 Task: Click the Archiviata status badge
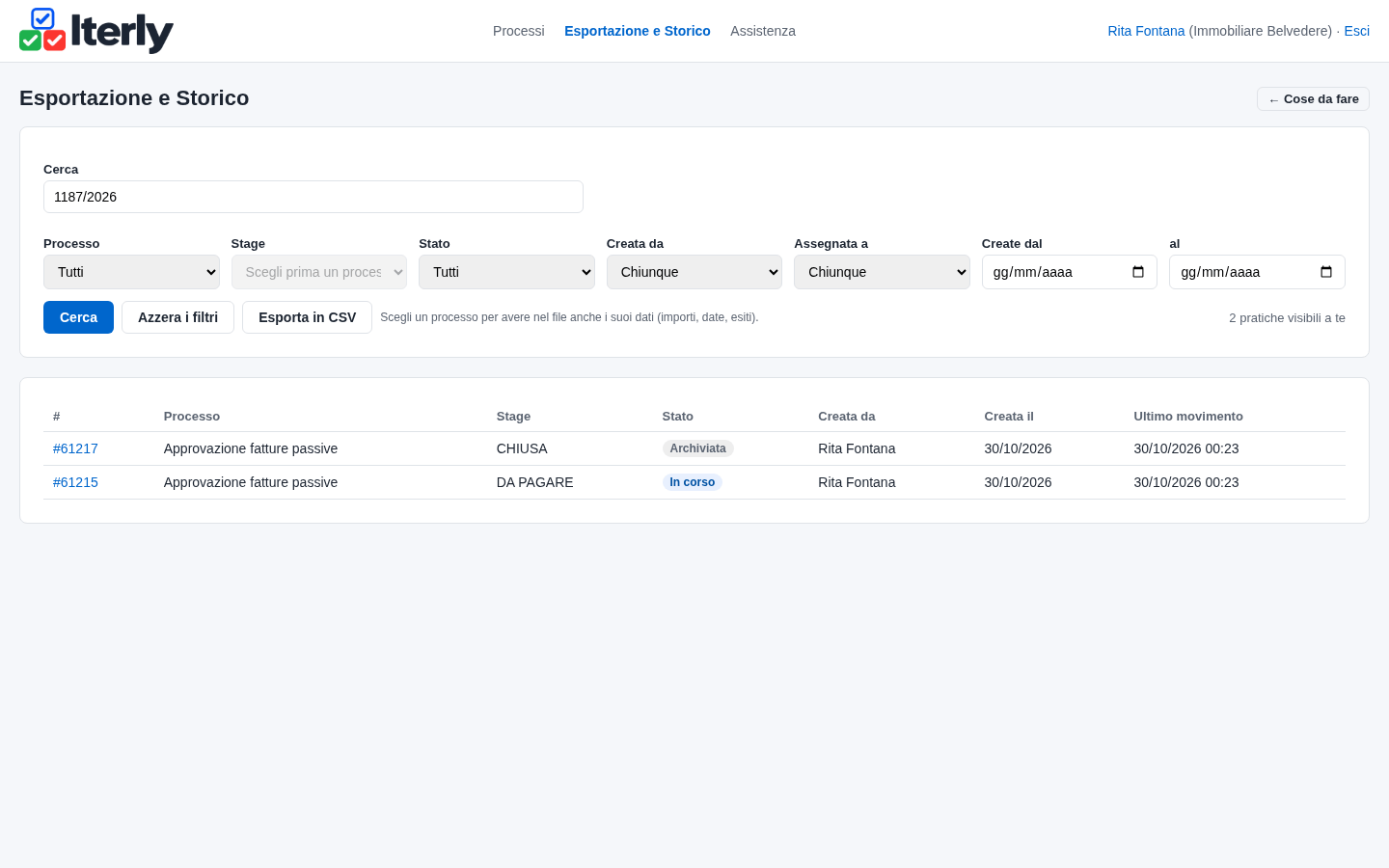point(697,448)
